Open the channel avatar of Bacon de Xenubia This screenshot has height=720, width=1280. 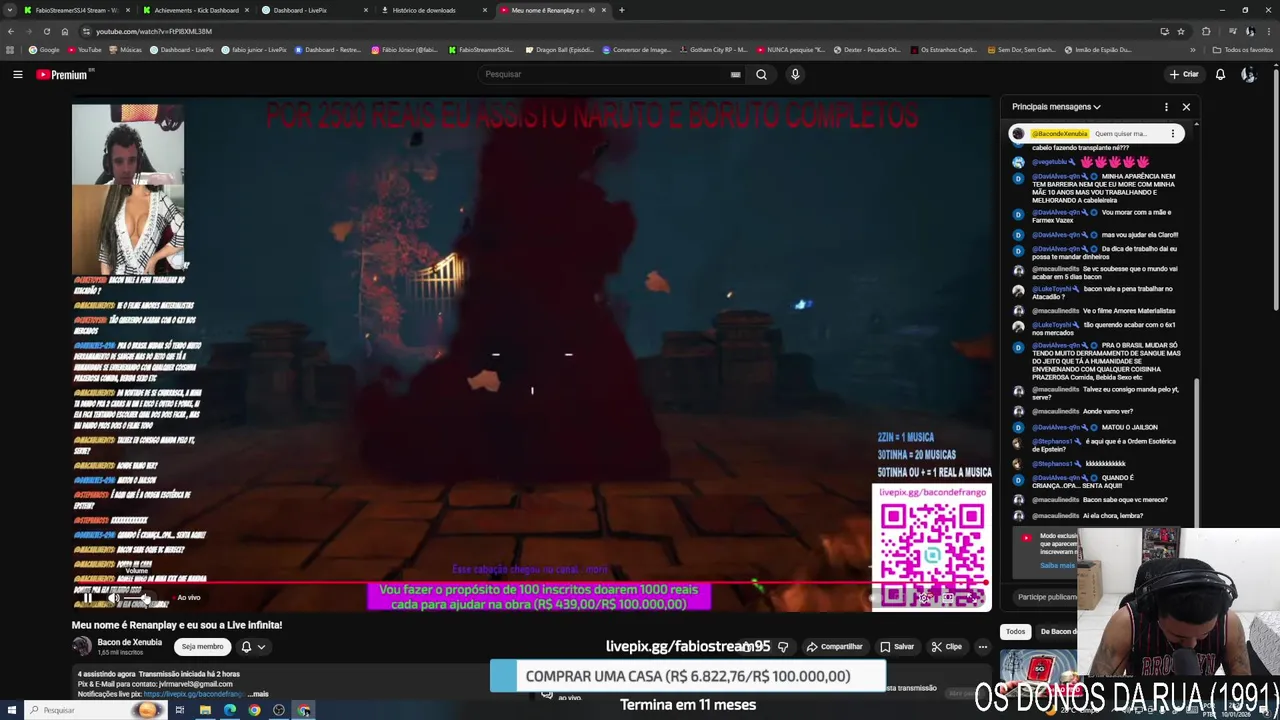82,646
